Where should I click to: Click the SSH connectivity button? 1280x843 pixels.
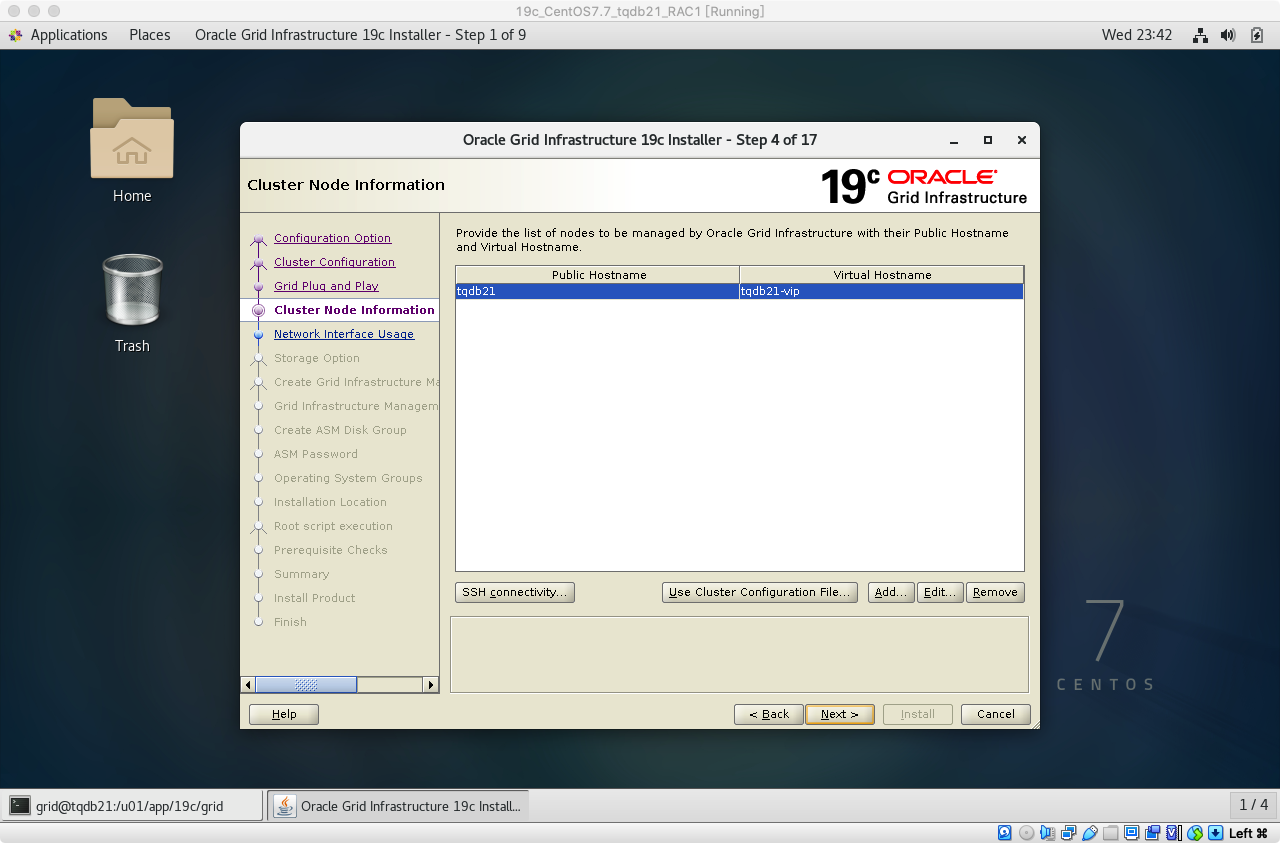pyautogui.click(x=515, y=592)
